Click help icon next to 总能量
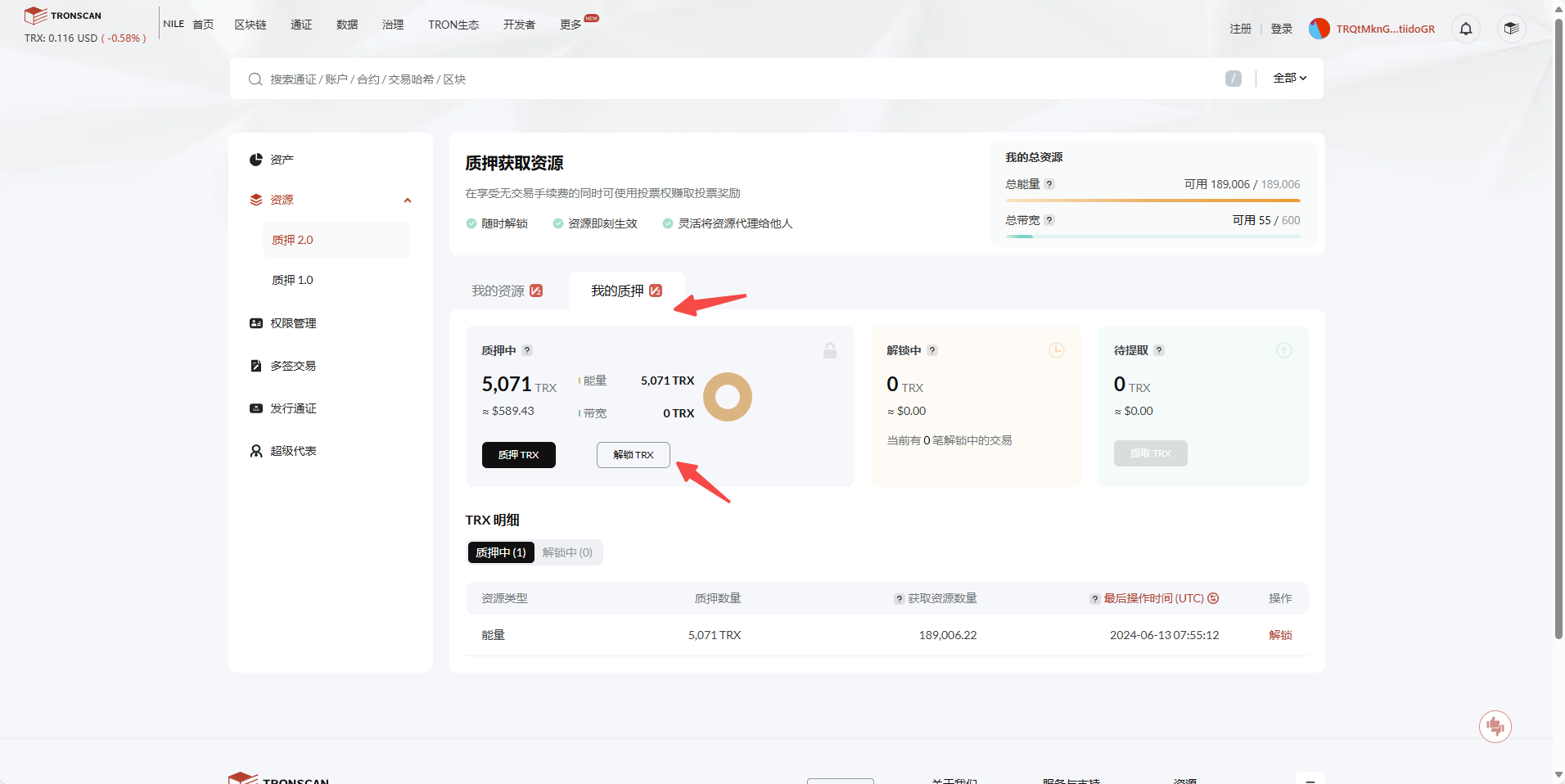Image resolution: width=1565 pixels, height=784 pixels. 1049,184
